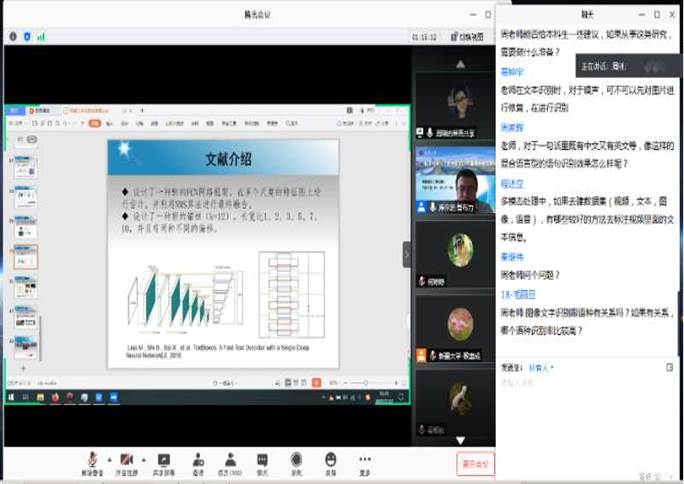Switch layout with 切换视图 button
Image resolution: width=684 pixels, height=484 pixels.
coord(468,36)
